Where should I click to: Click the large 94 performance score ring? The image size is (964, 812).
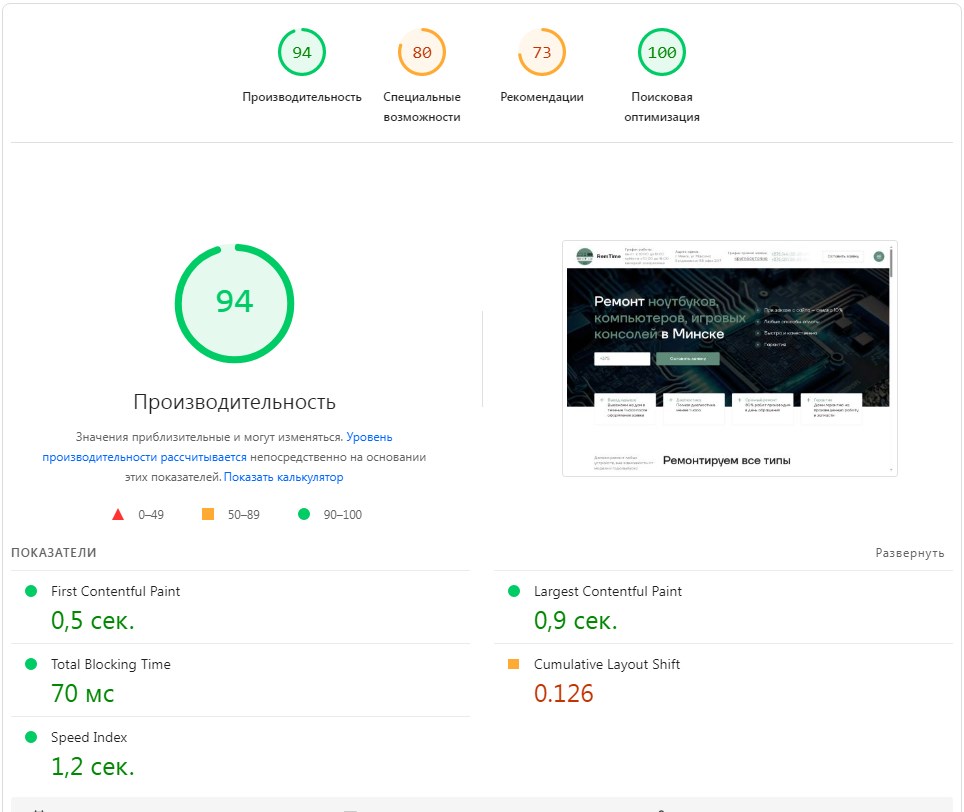pos(233,303)
